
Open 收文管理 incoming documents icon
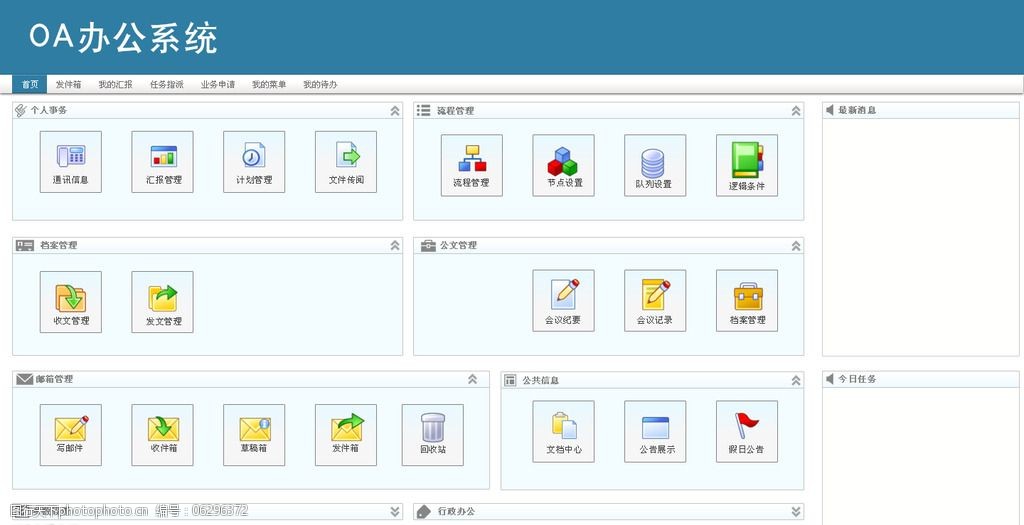[70, 302]
